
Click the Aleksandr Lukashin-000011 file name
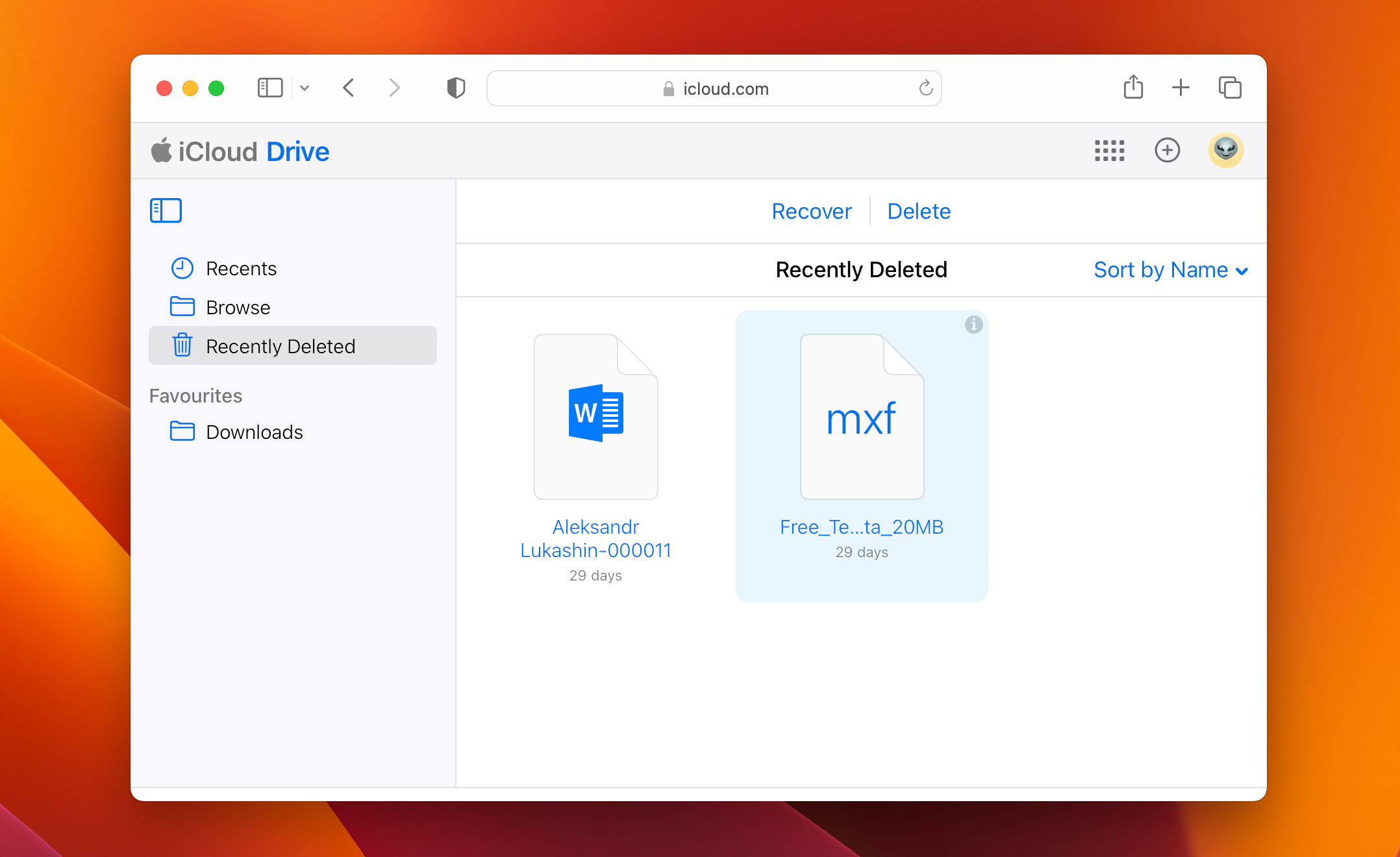[596, 538]
